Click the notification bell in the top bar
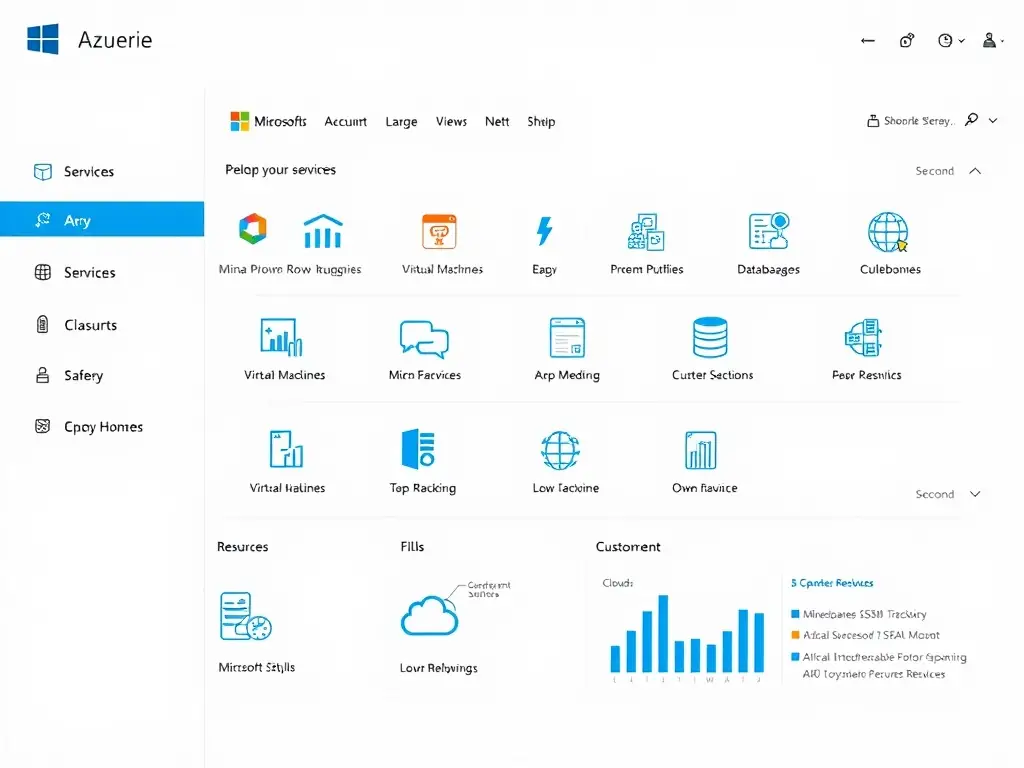 (x=907, y=40)
